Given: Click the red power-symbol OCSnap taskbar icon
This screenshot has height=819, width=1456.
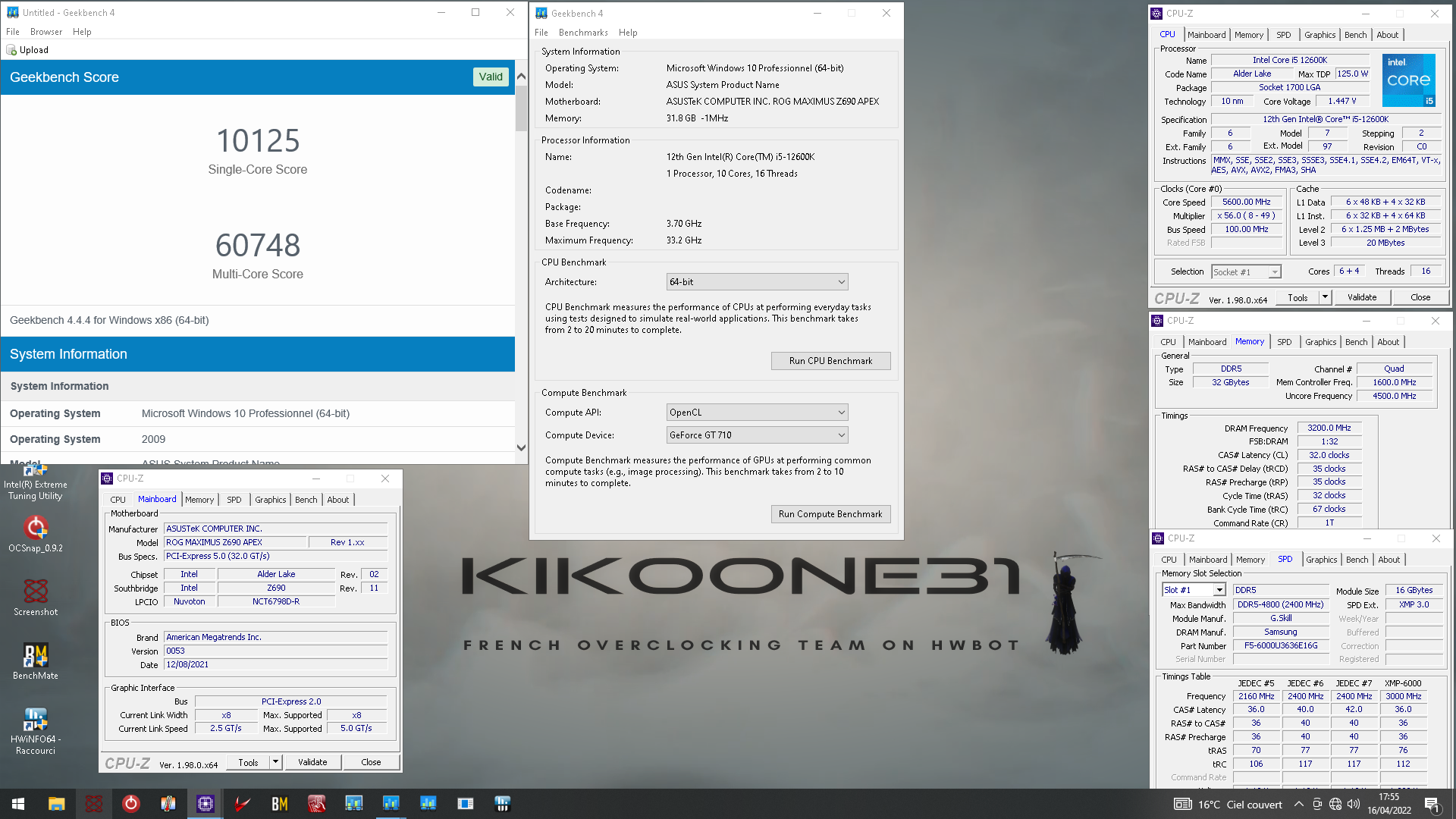Looking at the screenshot, I should tap(130, 804).
